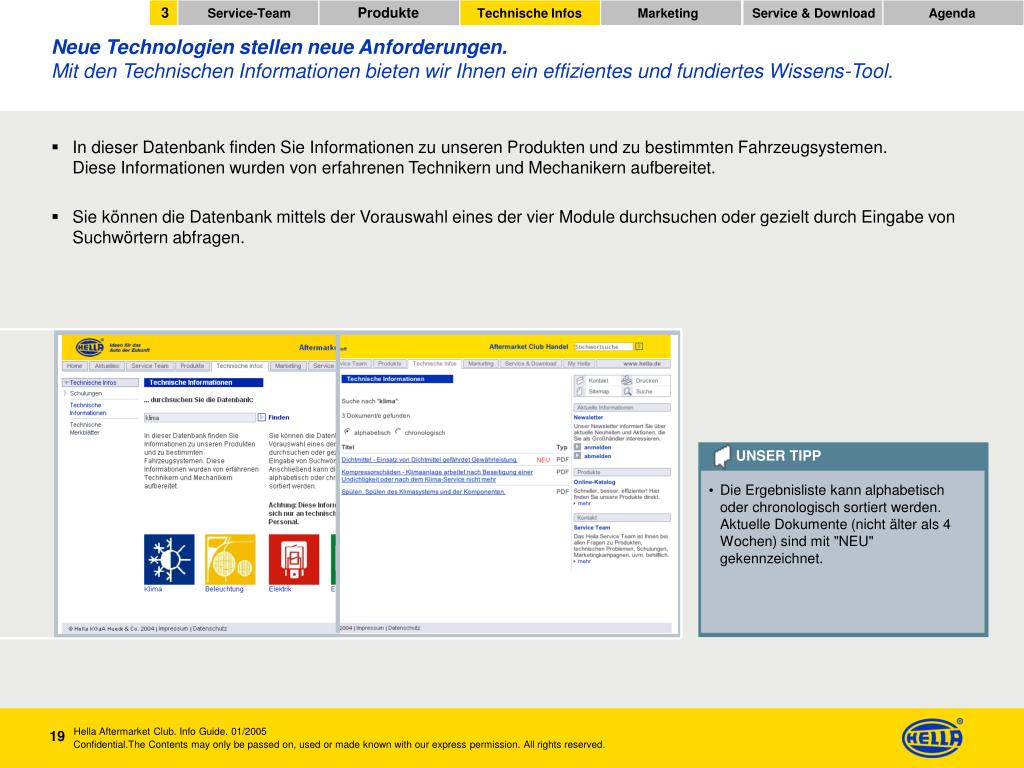The height and width of the screenshot is (768, 1024).
Task: Click PDF in the Kompressorschäden row
Action: [562, 472]
